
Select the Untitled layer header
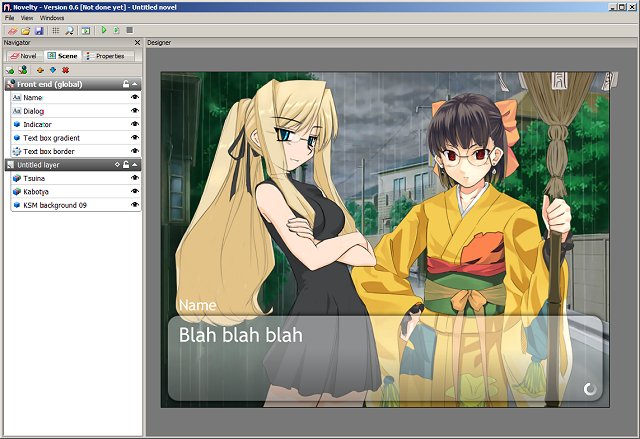(x=73, y=165)
